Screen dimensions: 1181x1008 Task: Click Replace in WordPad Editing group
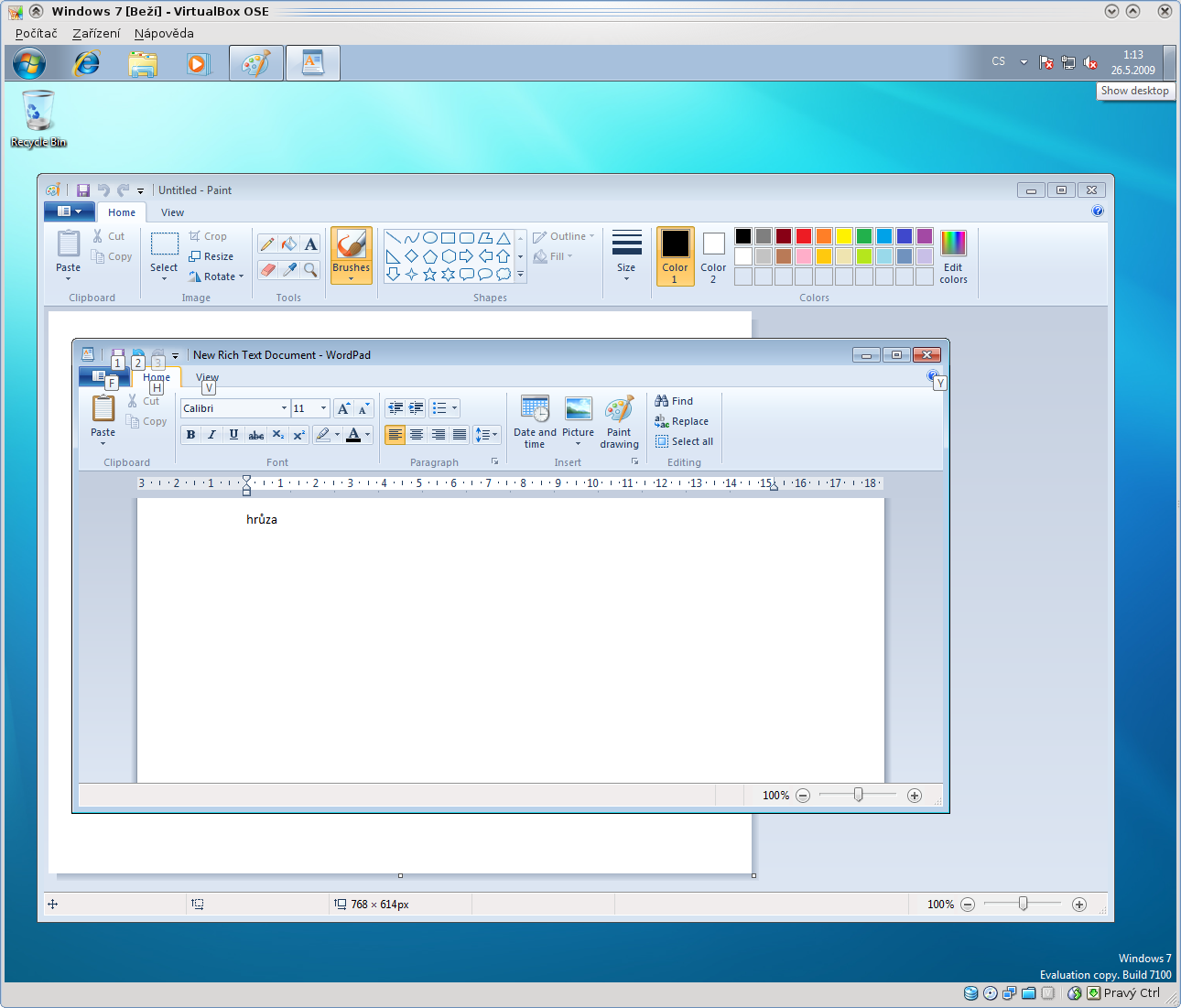click(x=681, y=421)
